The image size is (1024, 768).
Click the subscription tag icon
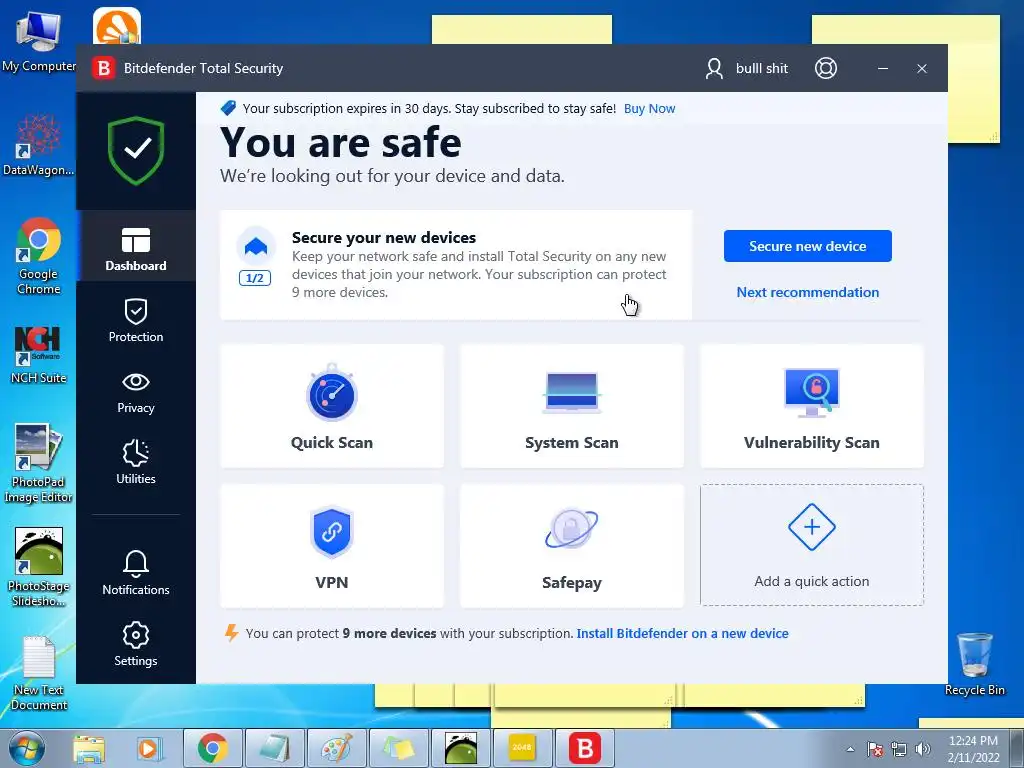228,108
